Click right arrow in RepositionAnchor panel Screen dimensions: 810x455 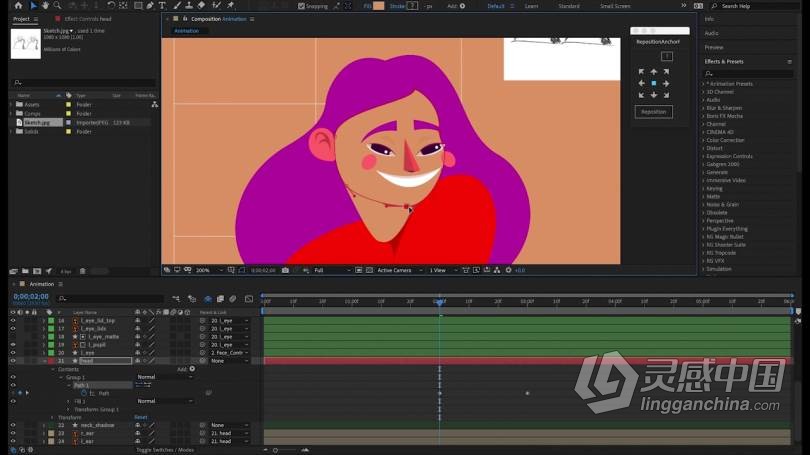pyautogui.click(x=666, y=83)
